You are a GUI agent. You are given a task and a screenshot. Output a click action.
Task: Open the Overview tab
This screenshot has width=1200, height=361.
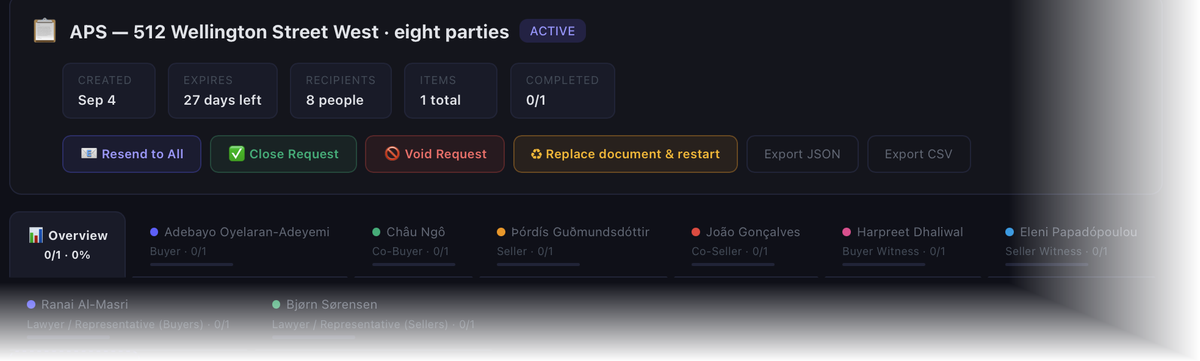coord(68,244)
